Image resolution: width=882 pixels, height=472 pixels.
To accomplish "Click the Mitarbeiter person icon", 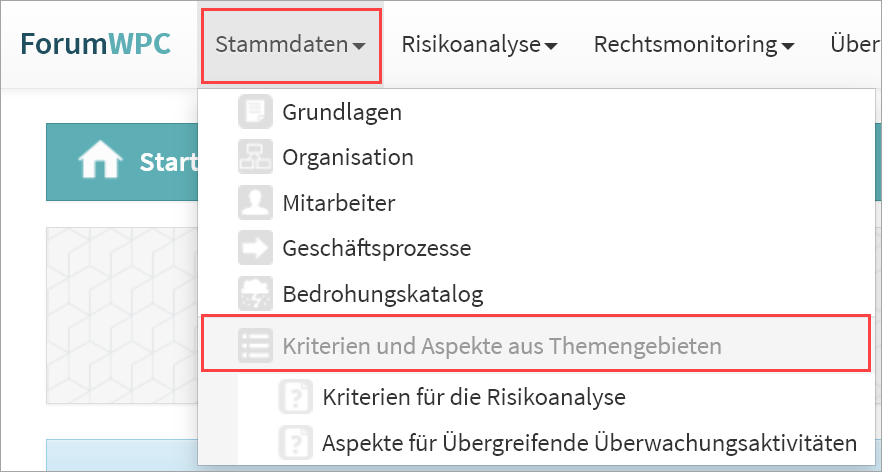I will click(255, 203).
